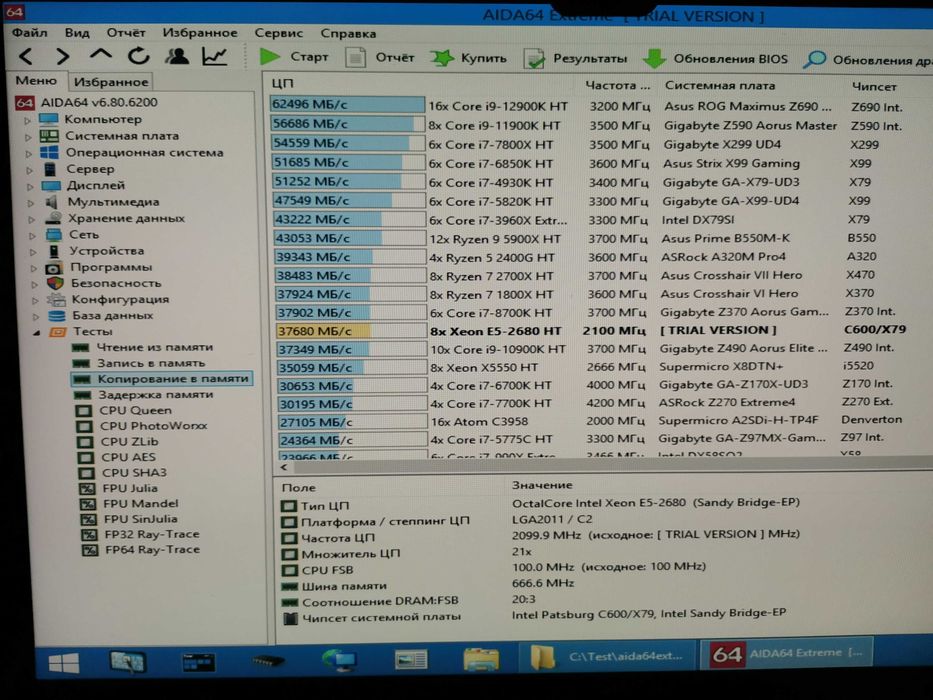933x700 pixels.
Task: Click the Back navigation arrow
Action: coord(27,57)
